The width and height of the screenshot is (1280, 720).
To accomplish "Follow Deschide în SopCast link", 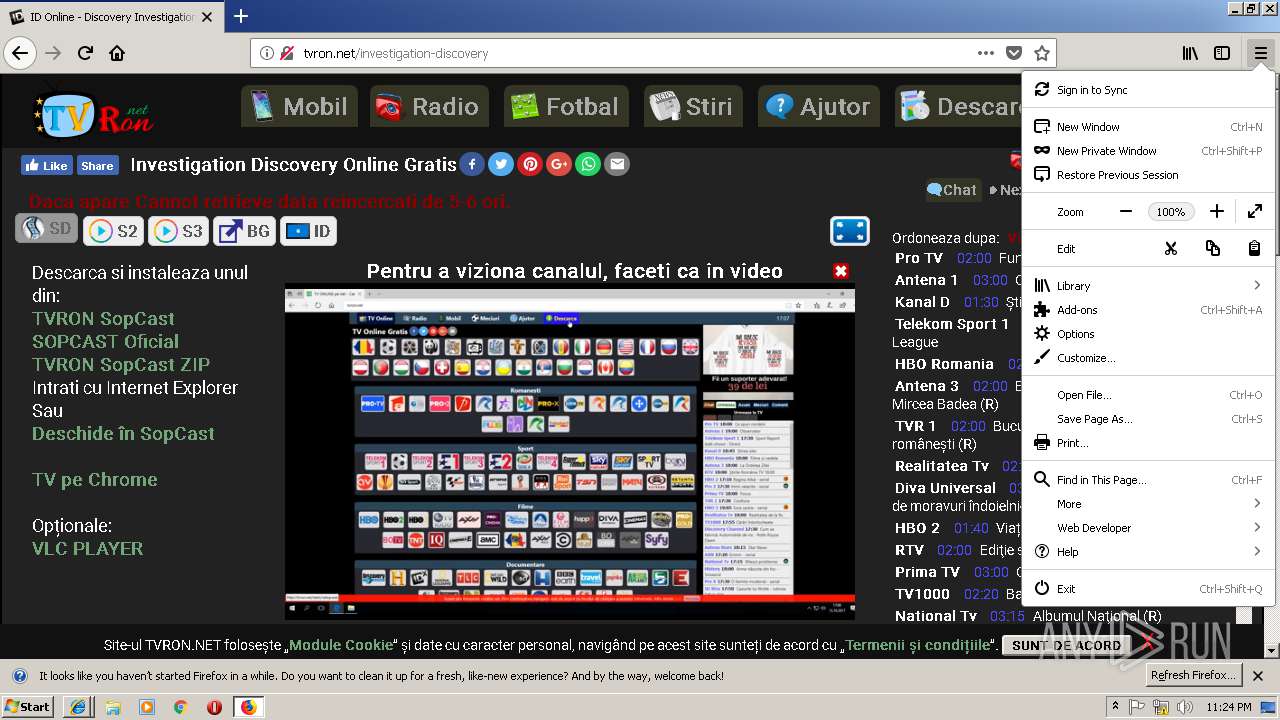I will click(123, 433).
